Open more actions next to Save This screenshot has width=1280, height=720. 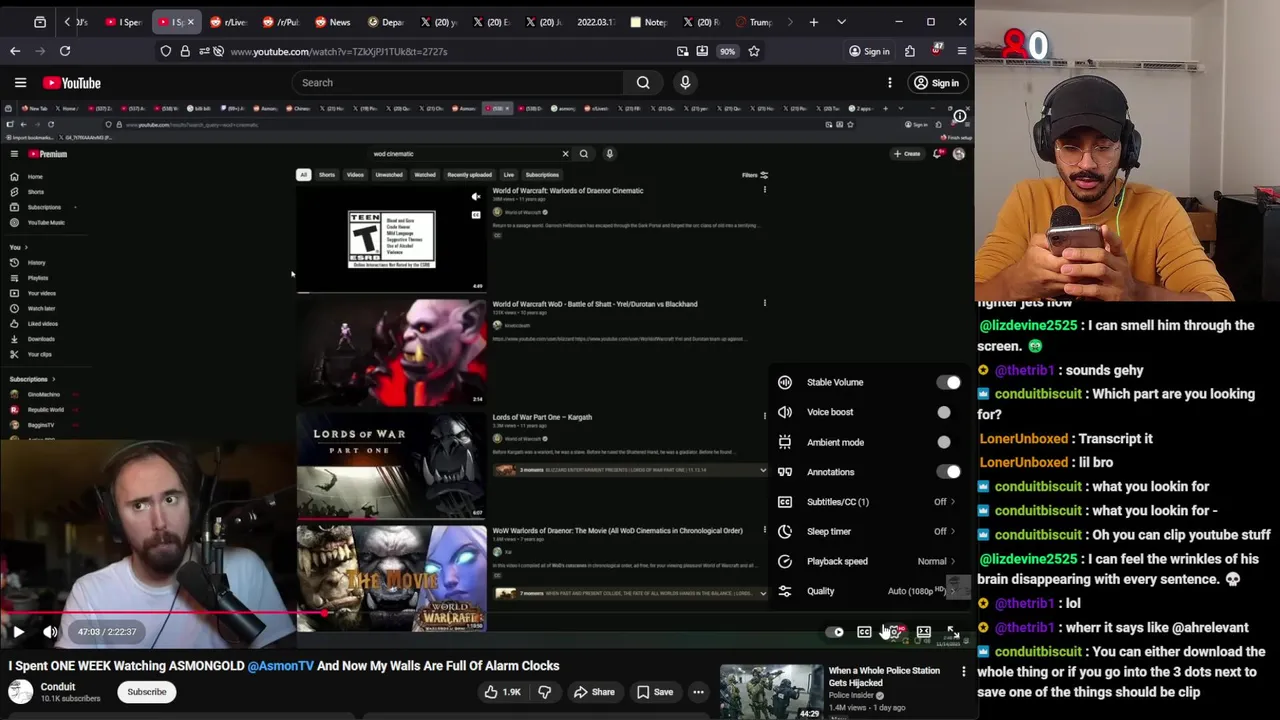[698, 692]
